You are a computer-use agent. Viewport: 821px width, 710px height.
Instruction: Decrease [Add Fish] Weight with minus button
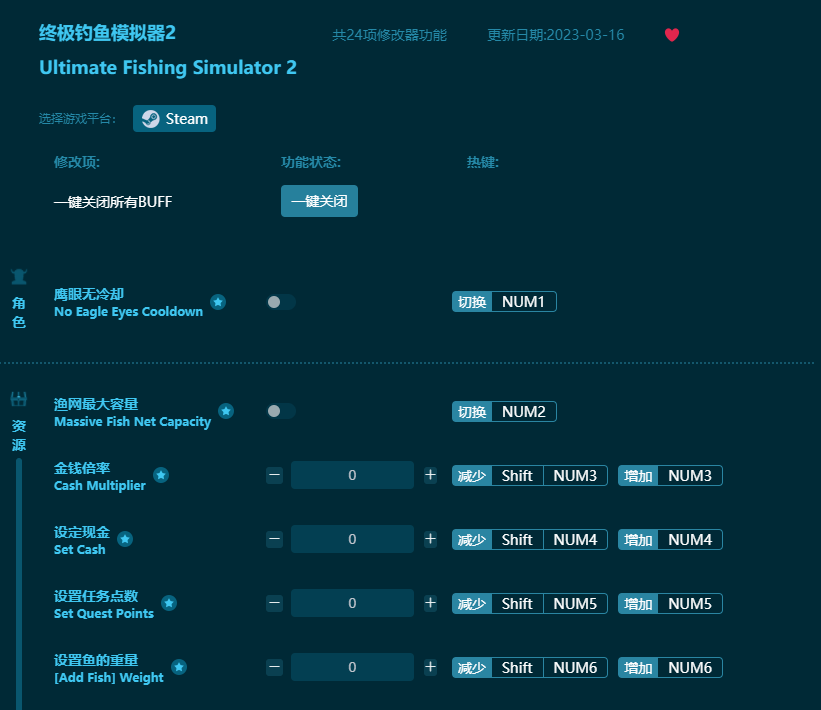[274, 667]
